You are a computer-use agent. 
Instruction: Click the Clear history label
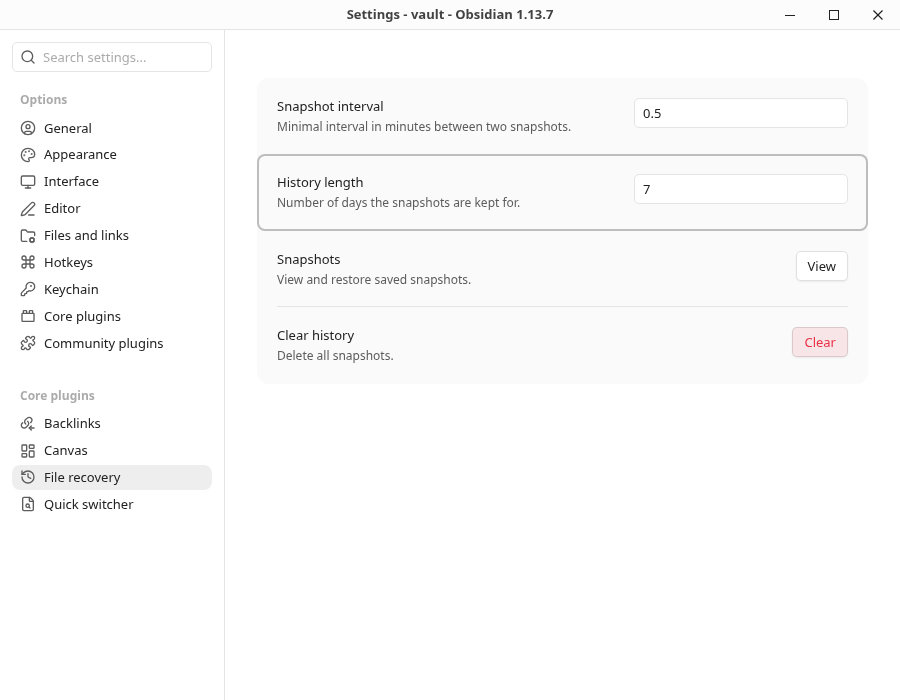pos(315,335)
